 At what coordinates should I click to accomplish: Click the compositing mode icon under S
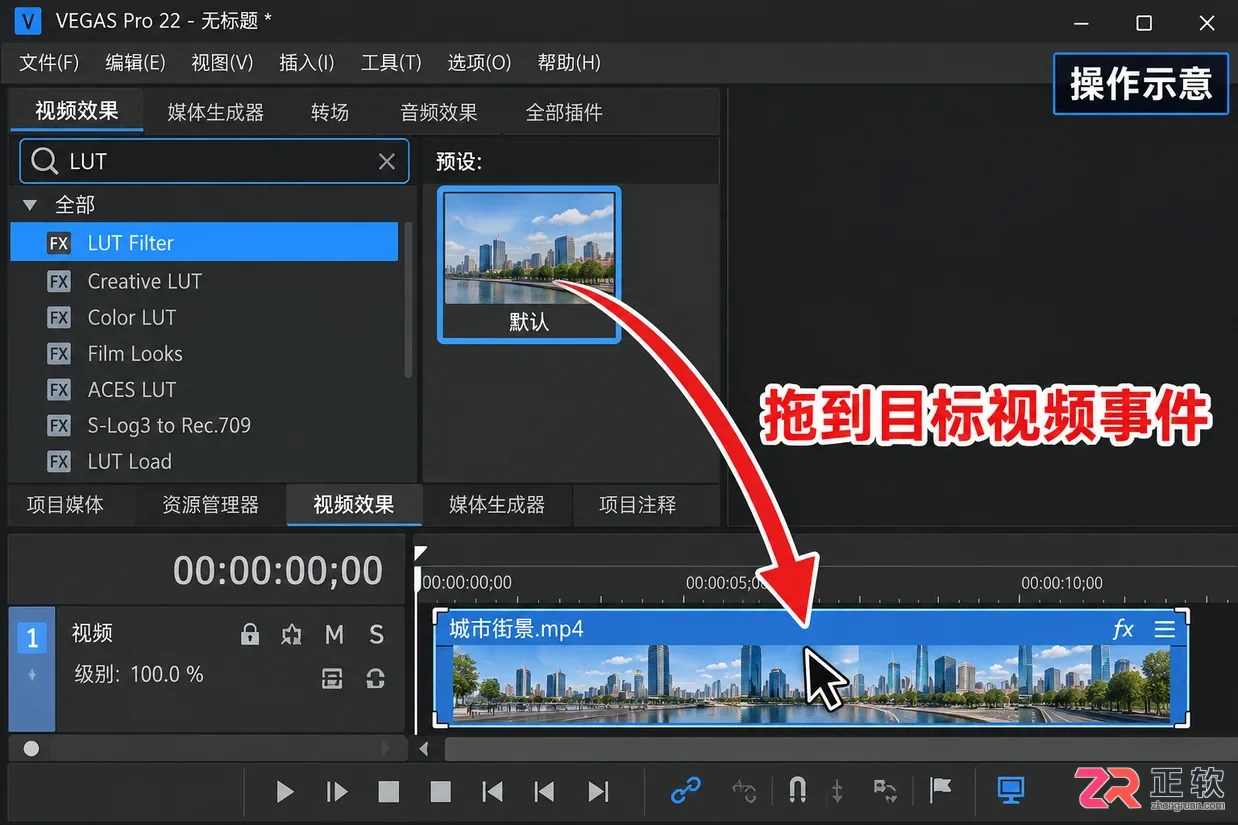376,678
